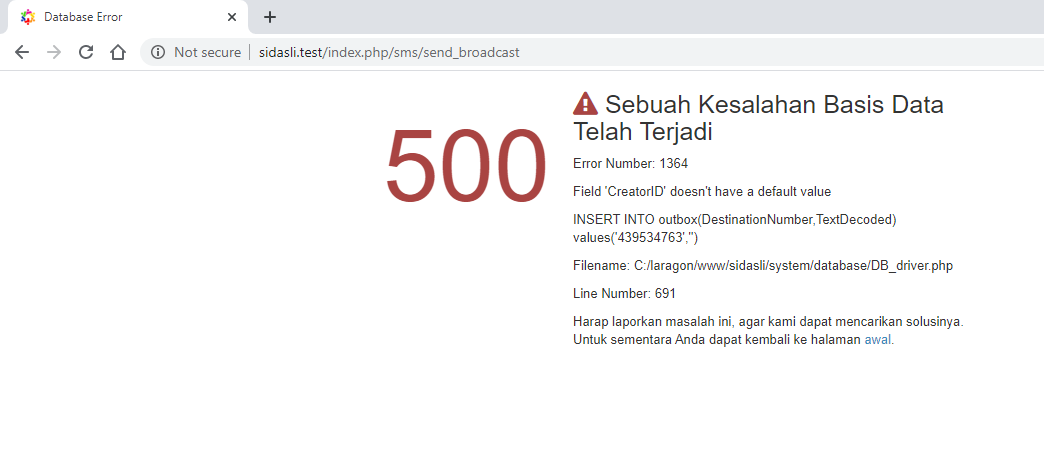Open the home page via house icon
This screenshot has height=467, width=1044.
click(x=118, y=53)
